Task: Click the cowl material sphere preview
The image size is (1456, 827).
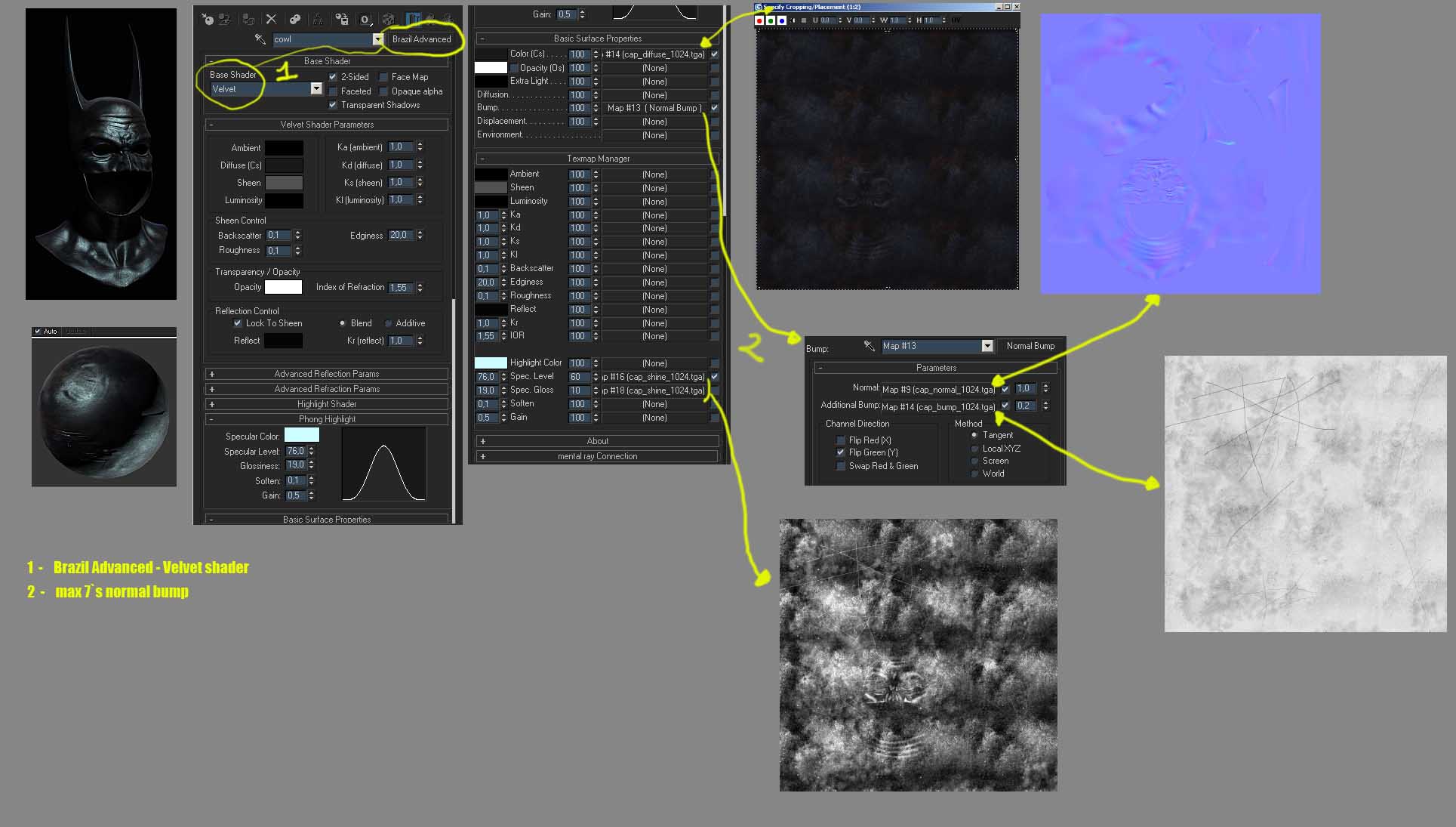Action: 103,412
